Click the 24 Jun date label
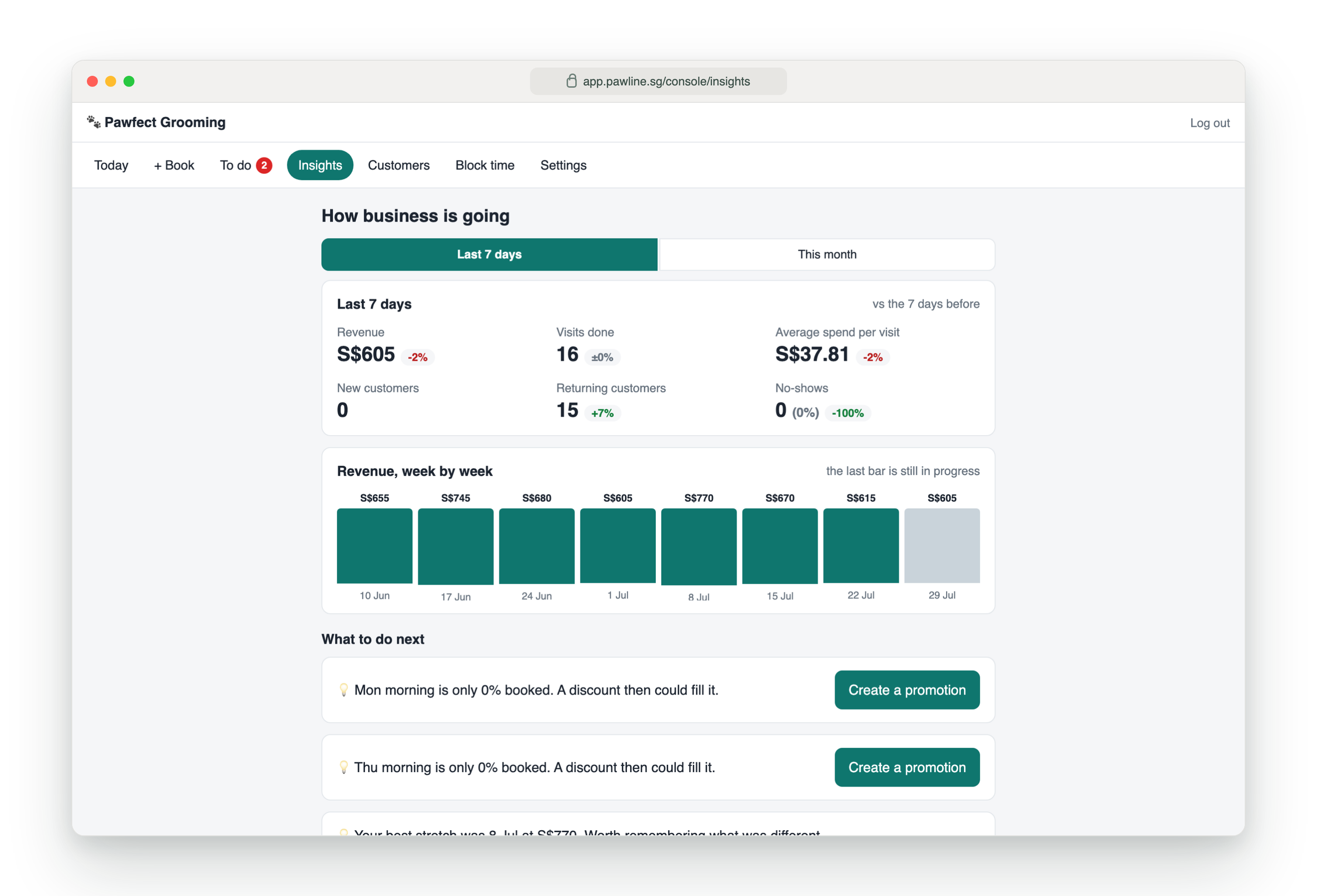Screen dimensions: 1317x896 (537, 596)
